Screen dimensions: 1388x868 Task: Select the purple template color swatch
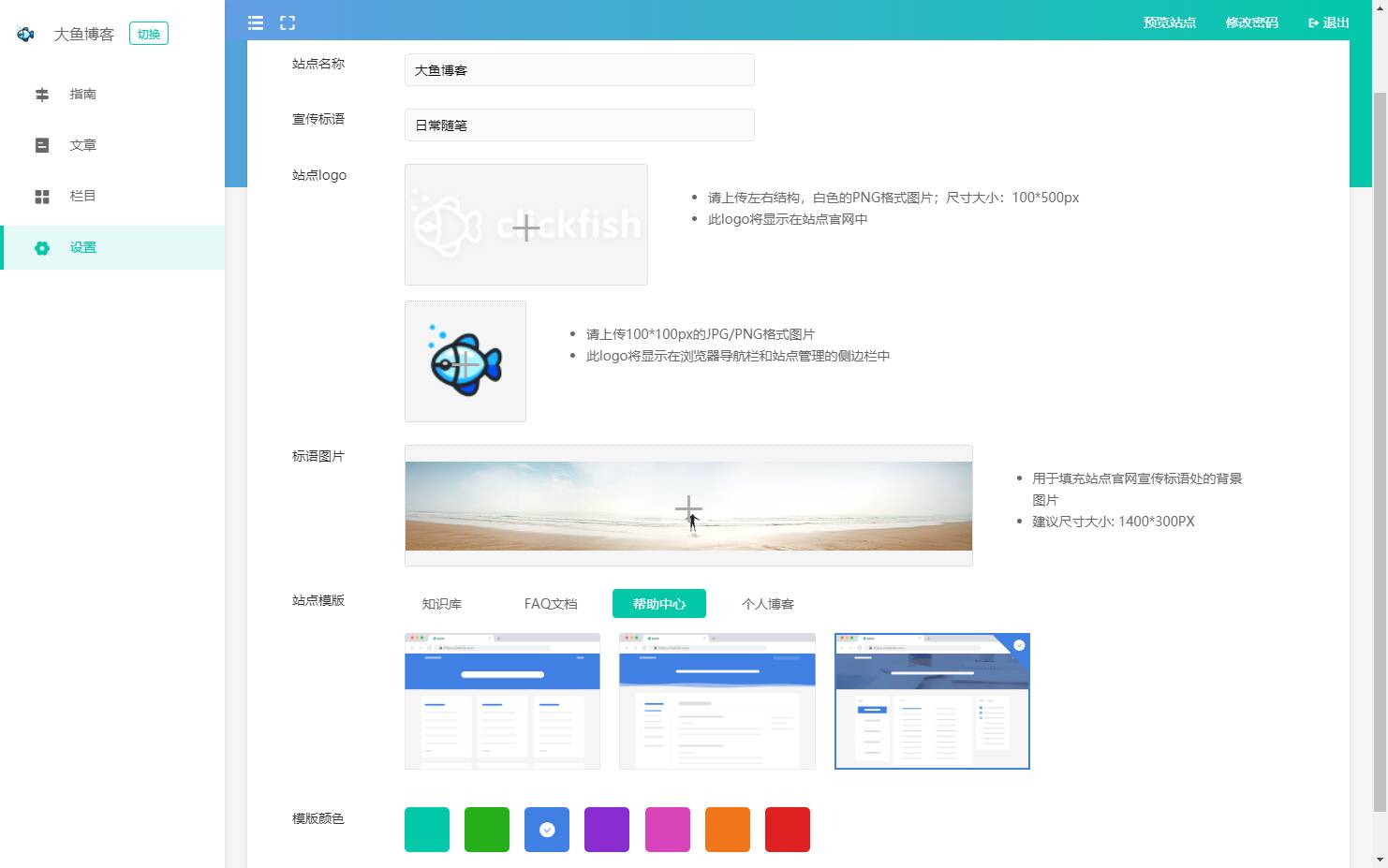[607, 830]
